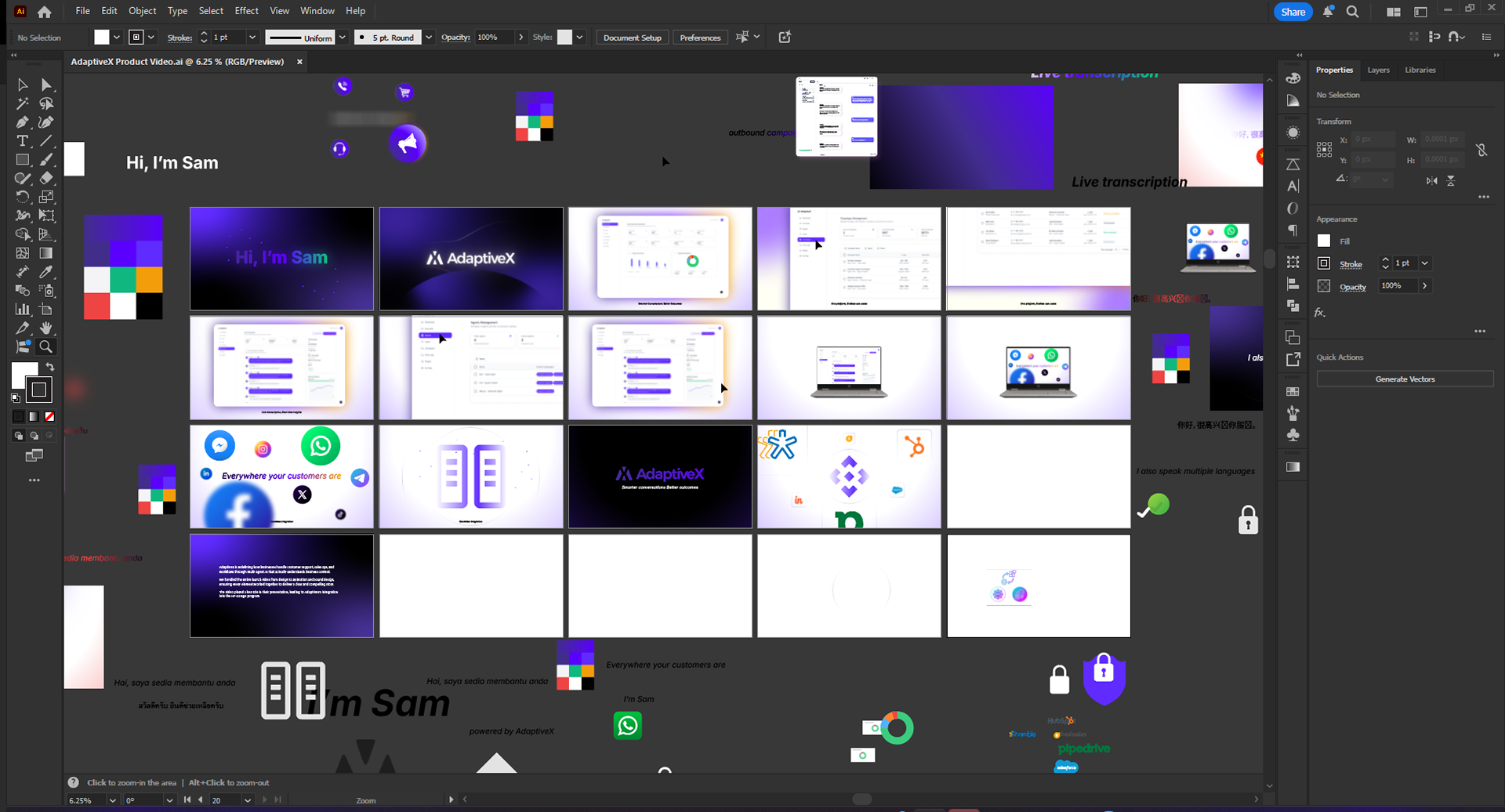The image size is (1505, 812).
Task: Select the Eyedropper tool
Action: (x=46, y=272)
